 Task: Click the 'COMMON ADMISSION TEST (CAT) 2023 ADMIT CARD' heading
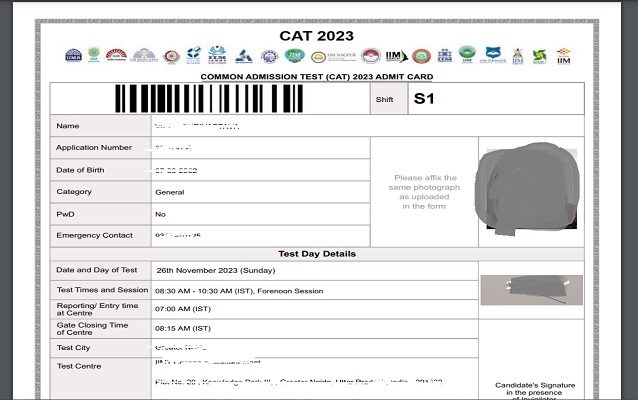click(317, 77)
